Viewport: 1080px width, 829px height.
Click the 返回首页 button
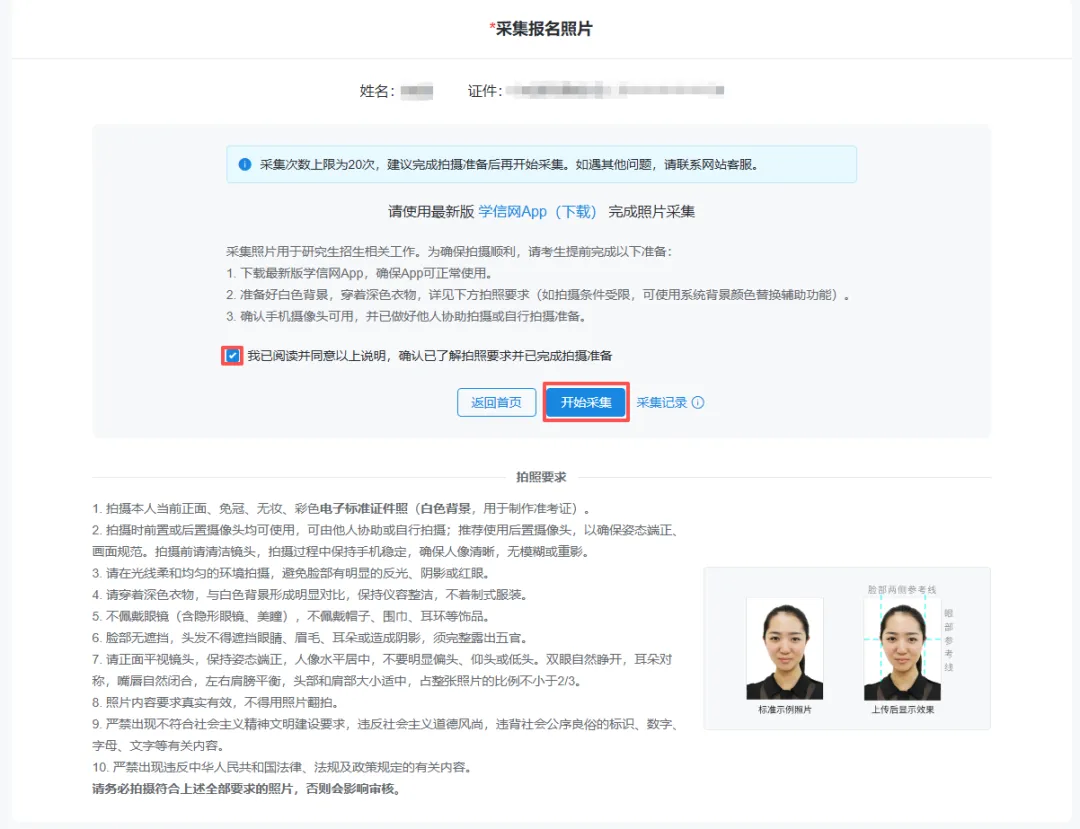(x=497, y=402)
